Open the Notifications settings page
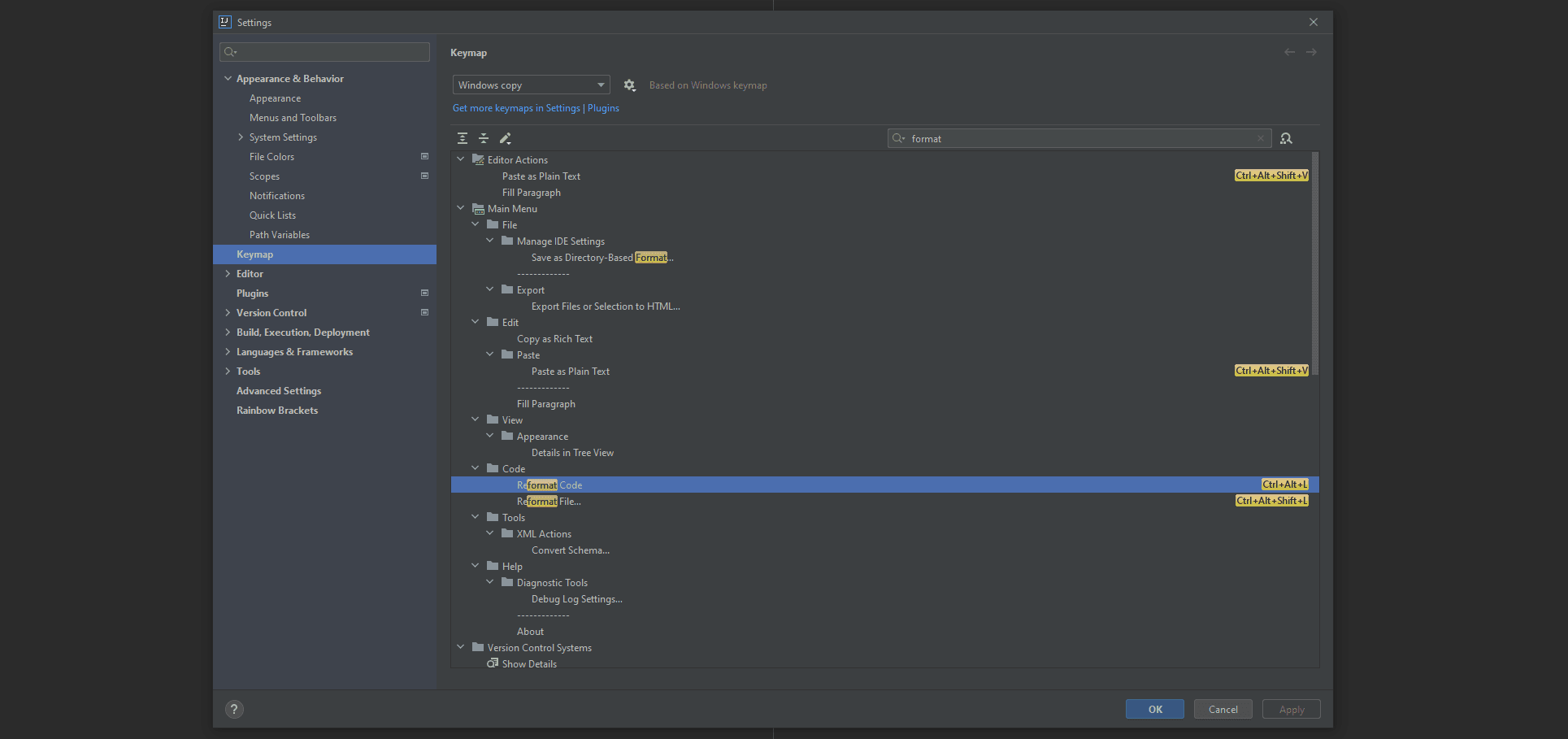 pos(277,195)
